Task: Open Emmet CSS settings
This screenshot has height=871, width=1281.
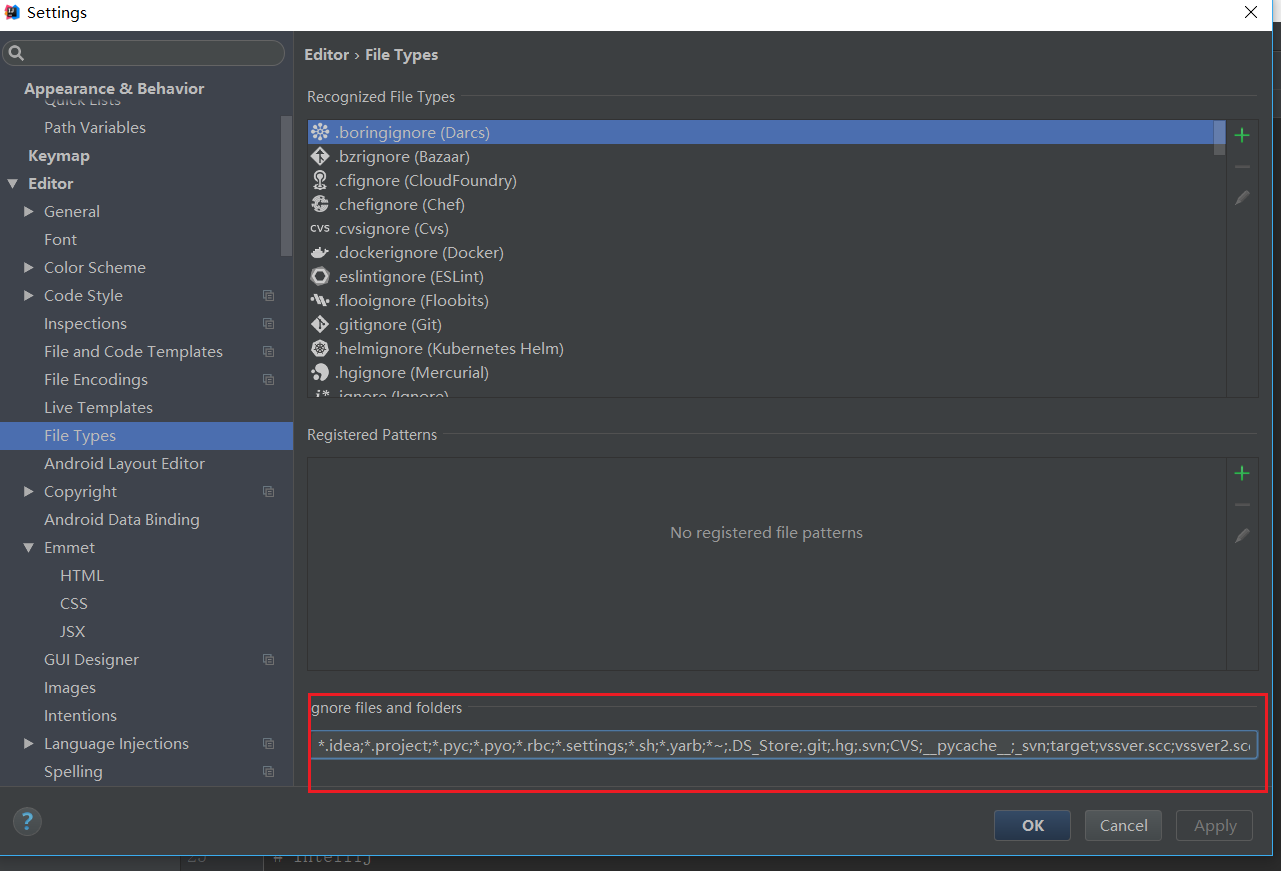Action: [x=74, y=604]
